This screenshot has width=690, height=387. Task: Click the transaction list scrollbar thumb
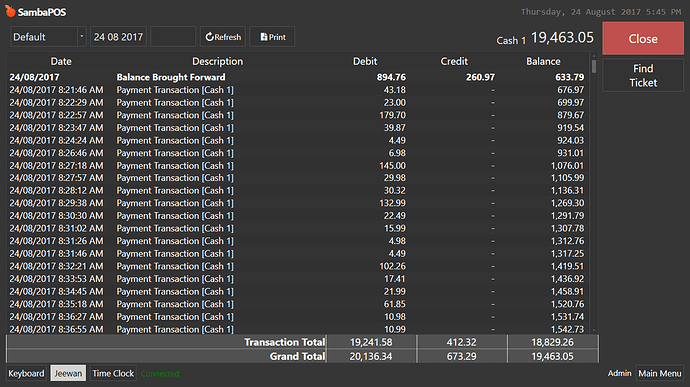pos(594,66)
